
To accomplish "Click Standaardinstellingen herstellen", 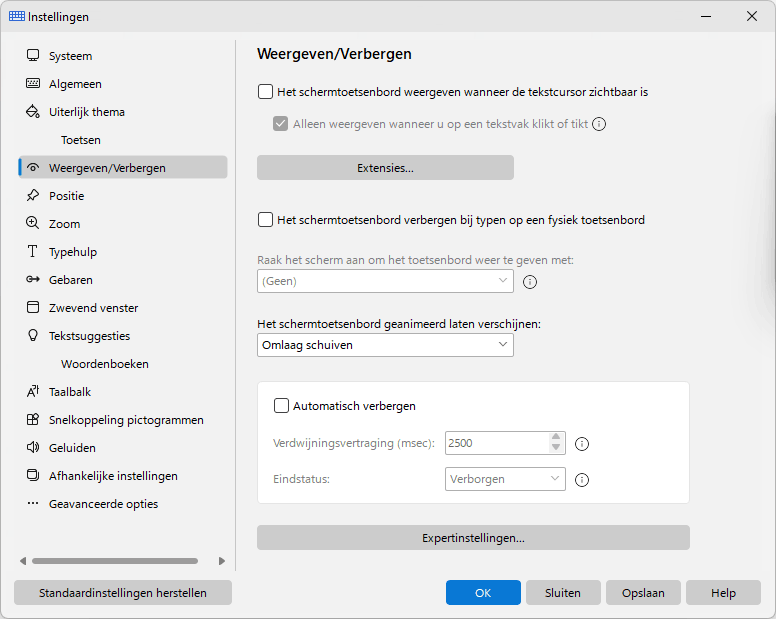I will (123, 593).
